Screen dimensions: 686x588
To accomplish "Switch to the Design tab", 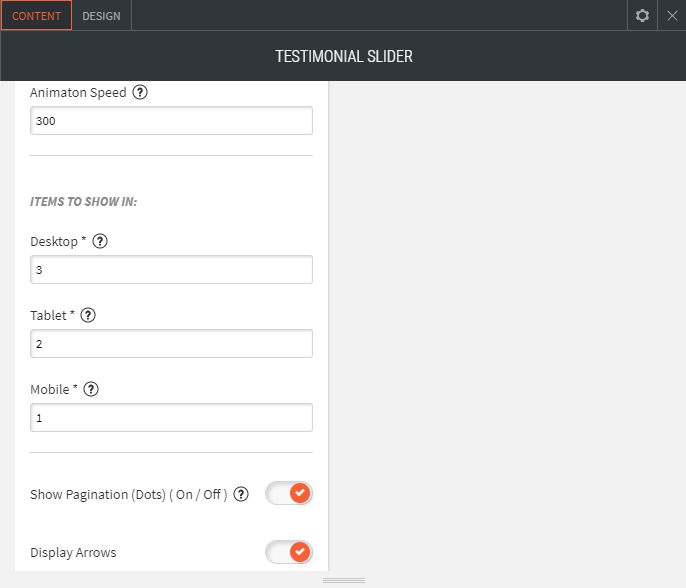I will point(101,16).
